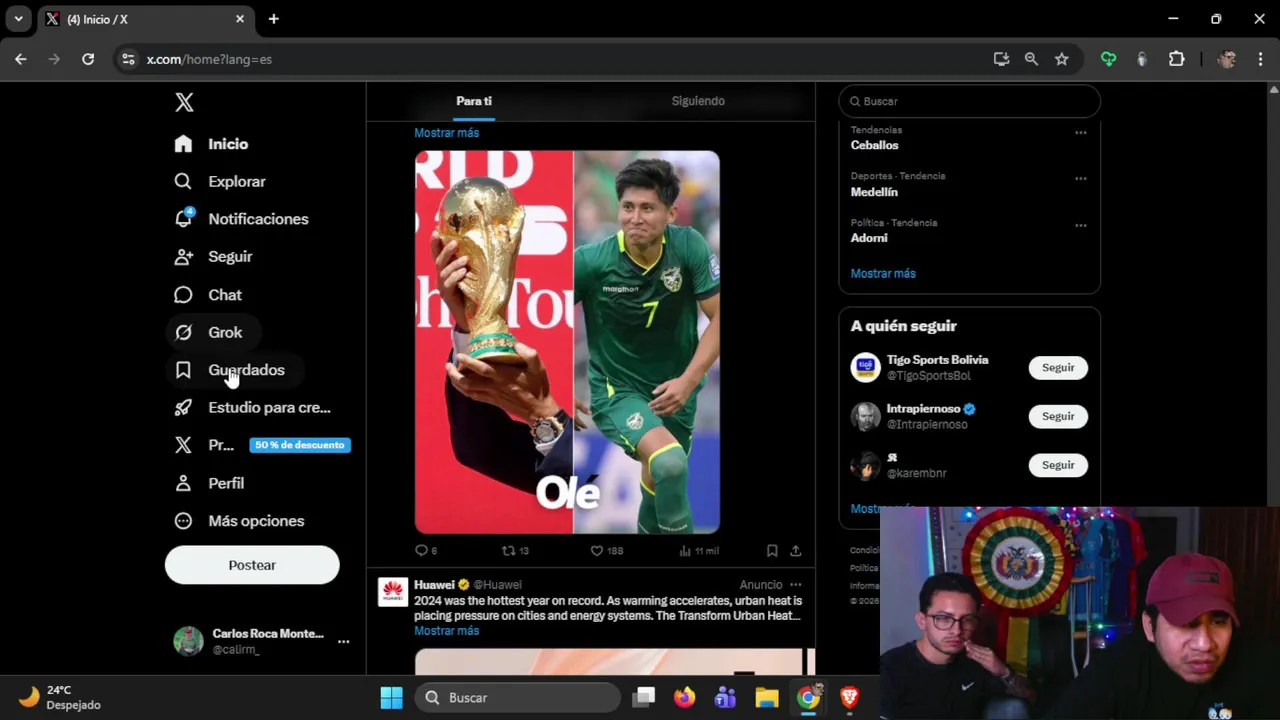Open Firefox from taskbar
The image size is (1280, 720).
pos(685,697)
